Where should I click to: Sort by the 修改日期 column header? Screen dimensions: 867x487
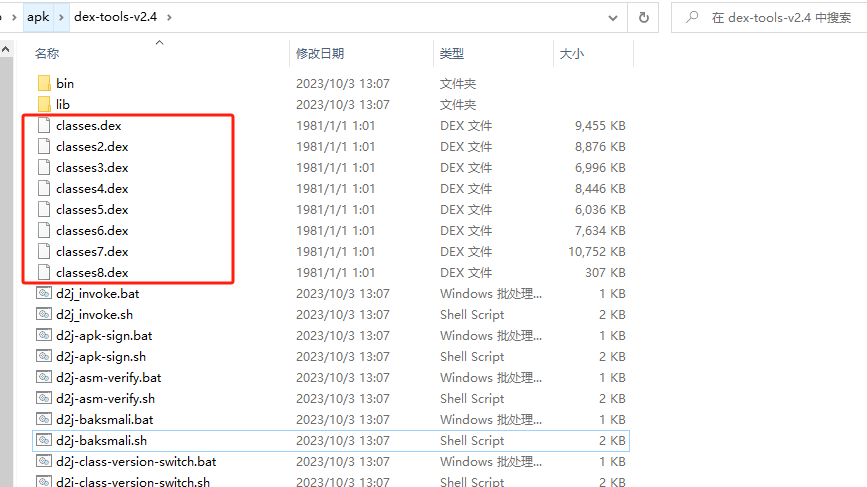320,54
